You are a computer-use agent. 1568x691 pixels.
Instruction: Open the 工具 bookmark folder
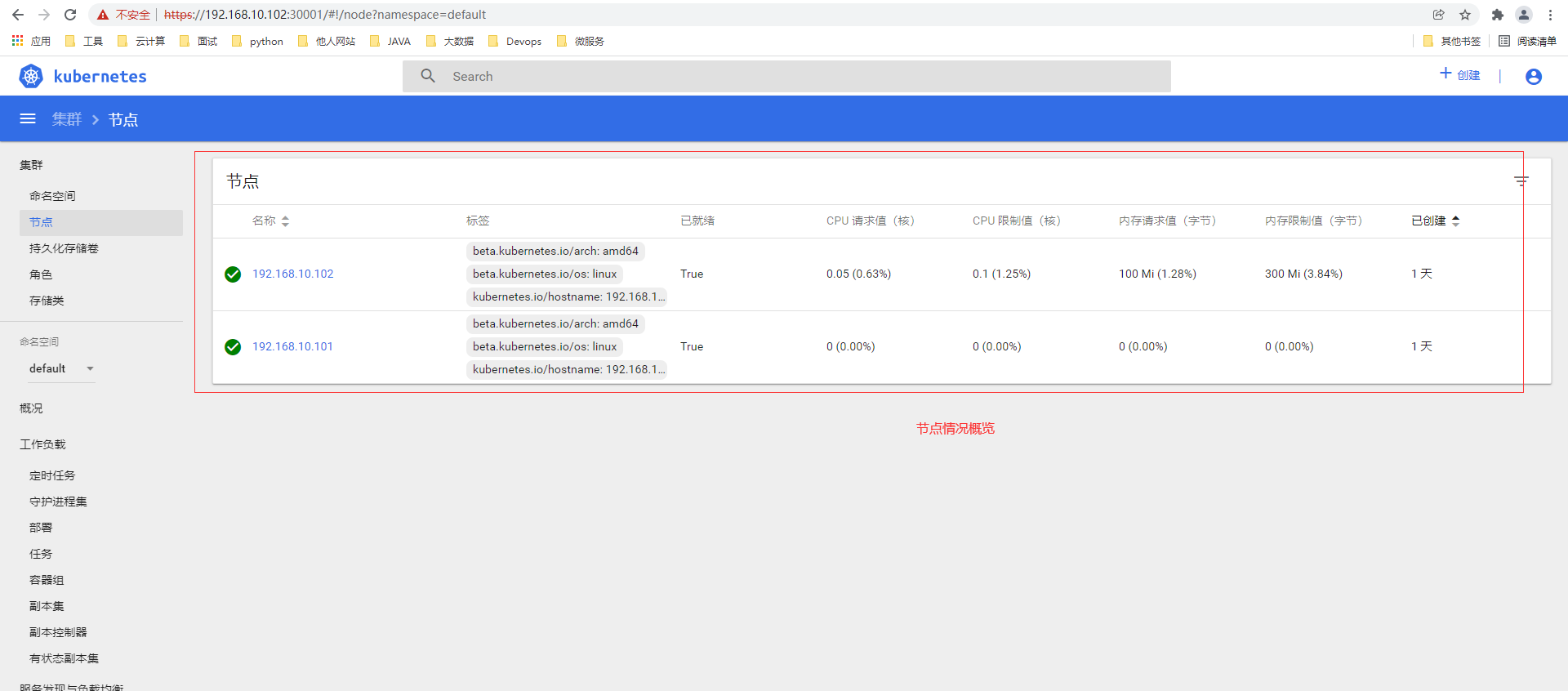[84, 41]
